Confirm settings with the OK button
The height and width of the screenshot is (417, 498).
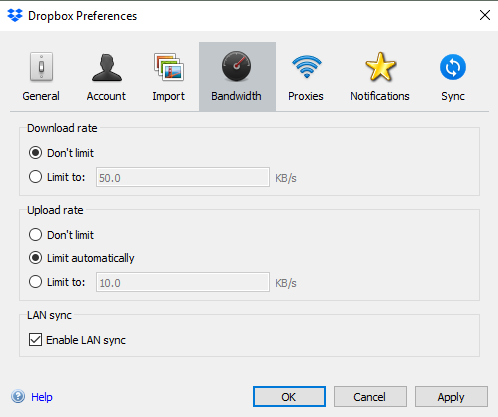click(289, 397)
